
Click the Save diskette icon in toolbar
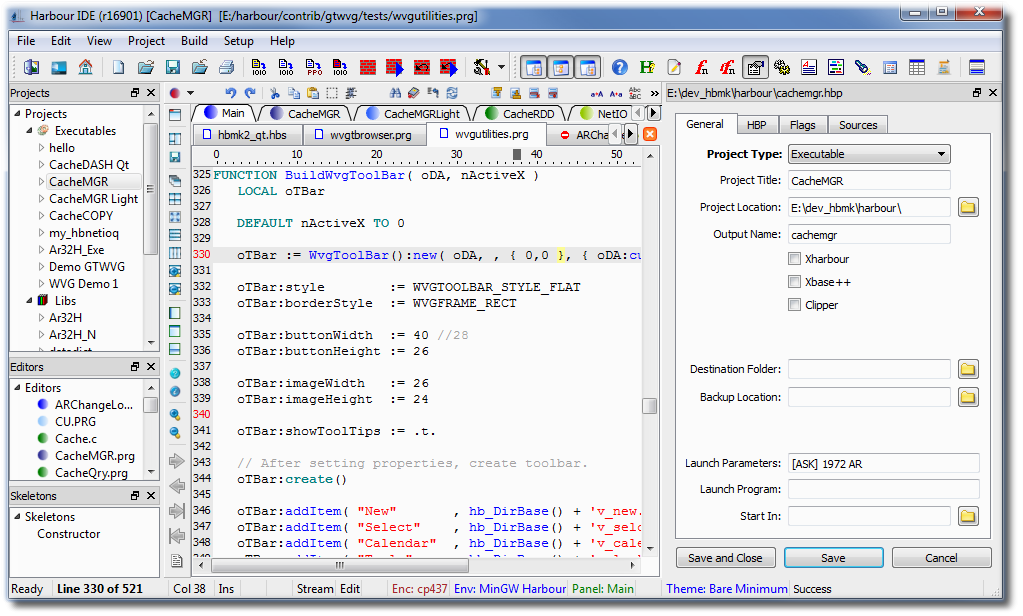[172, 68]
